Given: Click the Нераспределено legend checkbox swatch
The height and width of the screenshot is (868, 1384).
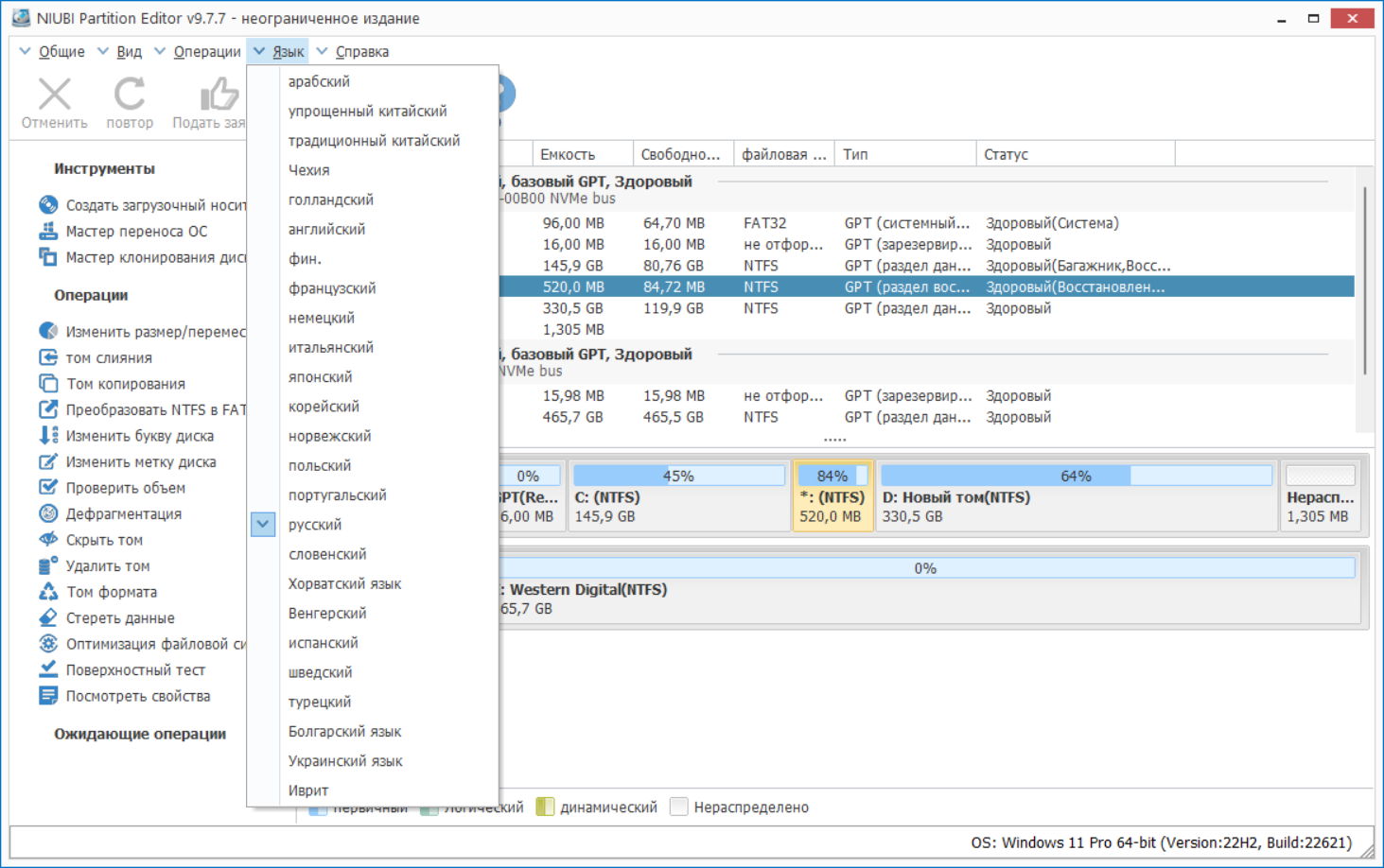Looking at the screenshot, I should (x=678, y=807).
